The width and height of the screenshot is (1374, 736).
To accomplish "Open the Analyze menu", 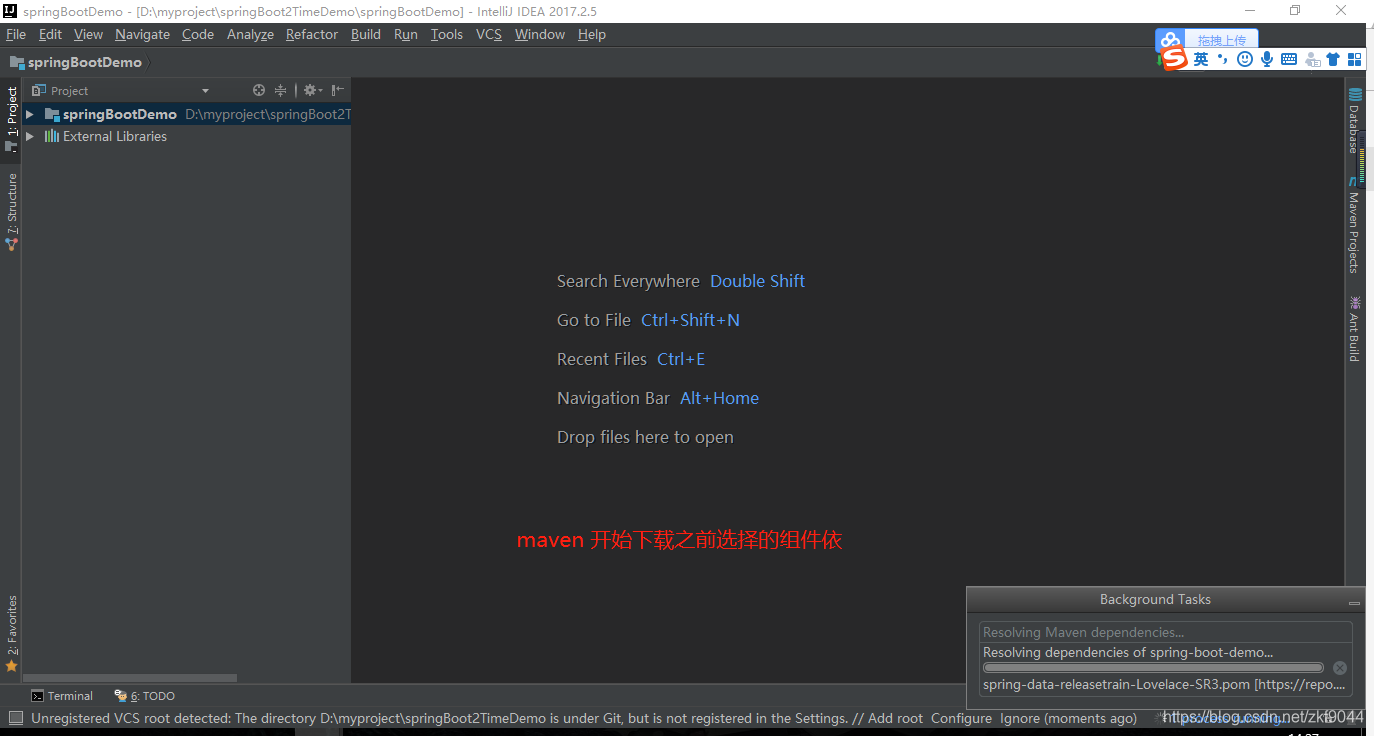I will [250, 34].
